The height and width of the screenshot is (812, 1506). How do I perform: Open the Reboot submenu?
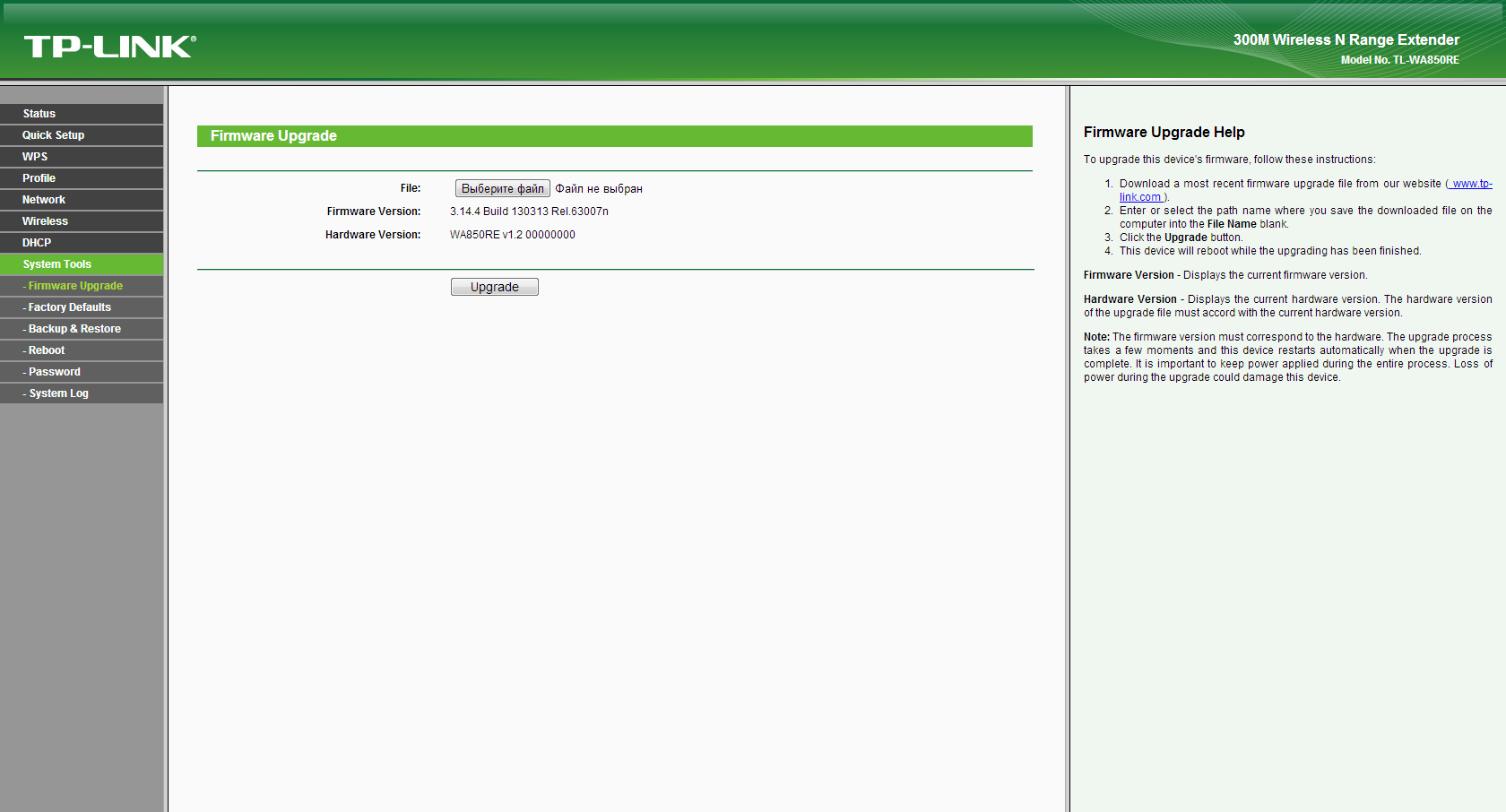pyautogui.click(x=82, y=350)
